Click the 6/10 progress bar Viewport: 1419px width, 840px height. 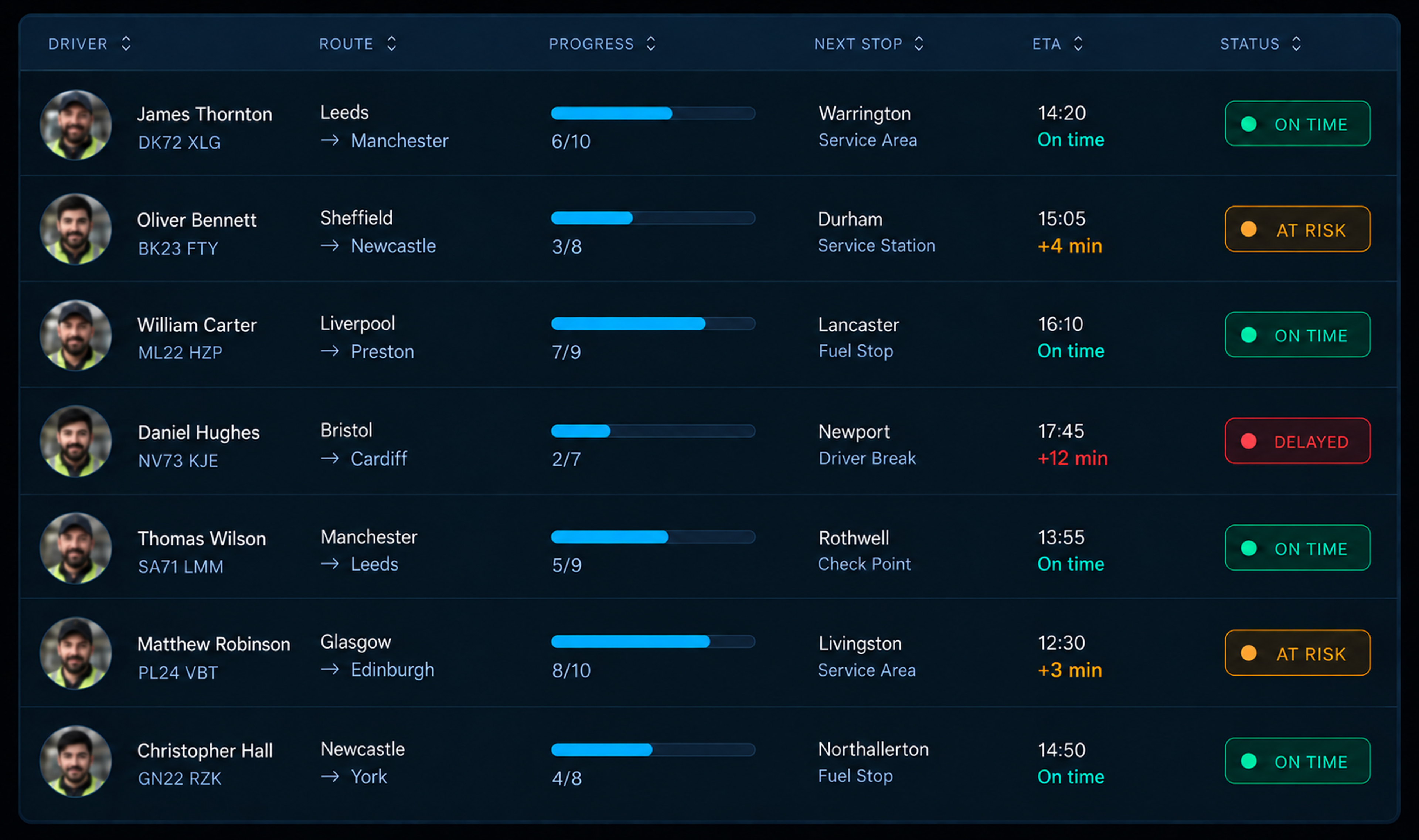click(x=653, y=113)
